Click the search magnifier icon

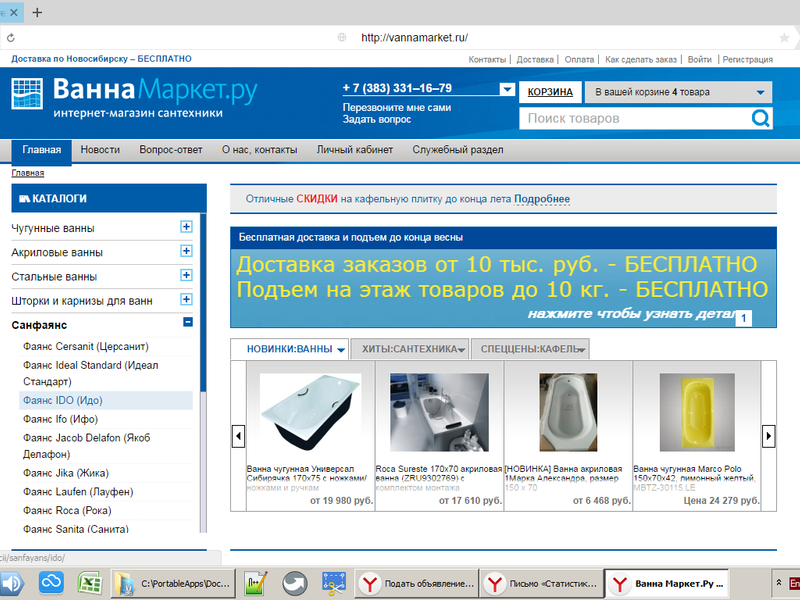(x=760, y=118)
